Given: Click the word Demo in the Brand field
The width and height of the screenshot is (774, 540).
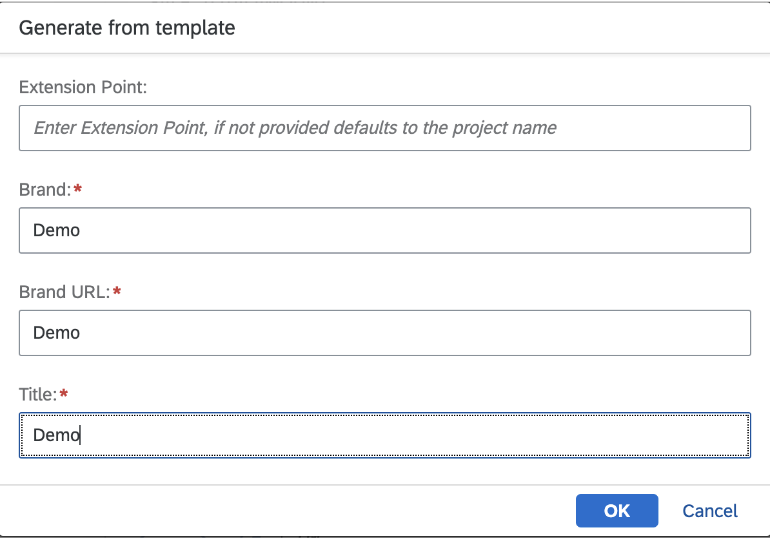Looking at the screenshot, I should point(56,231).
